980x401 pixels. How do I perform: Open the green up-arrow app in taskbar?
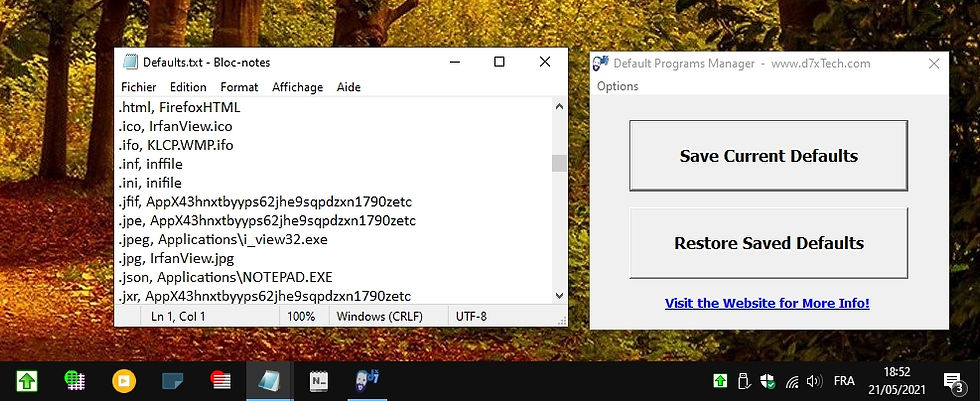coord(28,380)
